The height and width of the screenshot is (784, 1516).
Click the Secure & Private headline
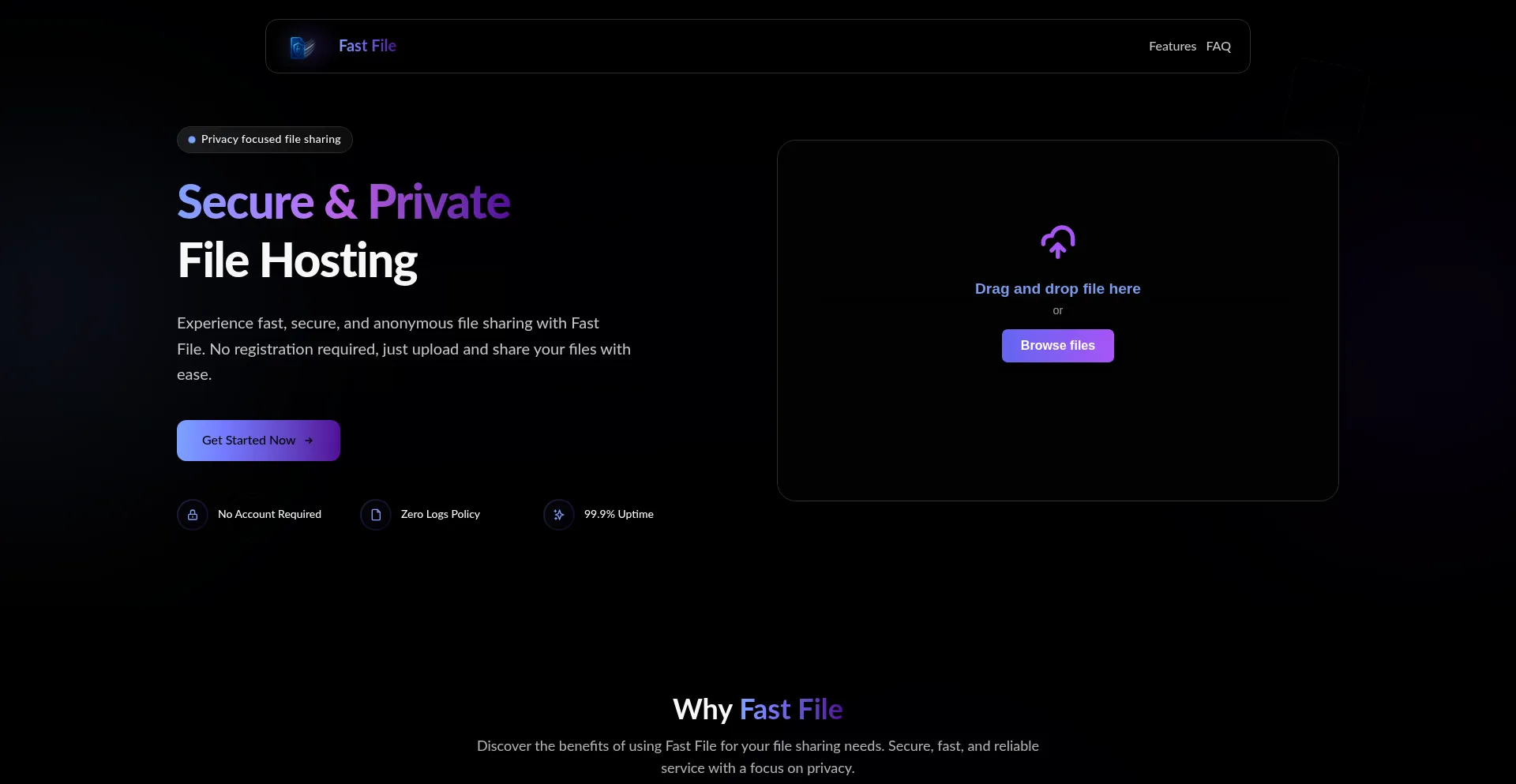pos(343,202)
